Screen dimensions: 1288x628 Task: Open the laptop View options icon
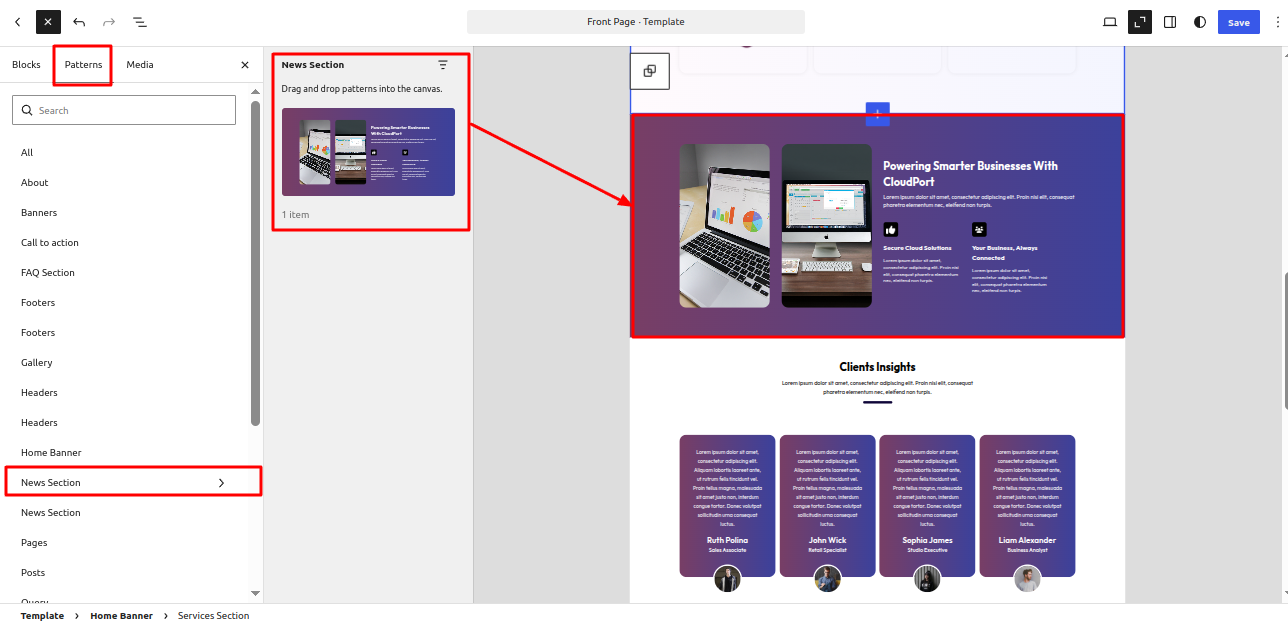pyautogui.click(x=1110, y=22)
